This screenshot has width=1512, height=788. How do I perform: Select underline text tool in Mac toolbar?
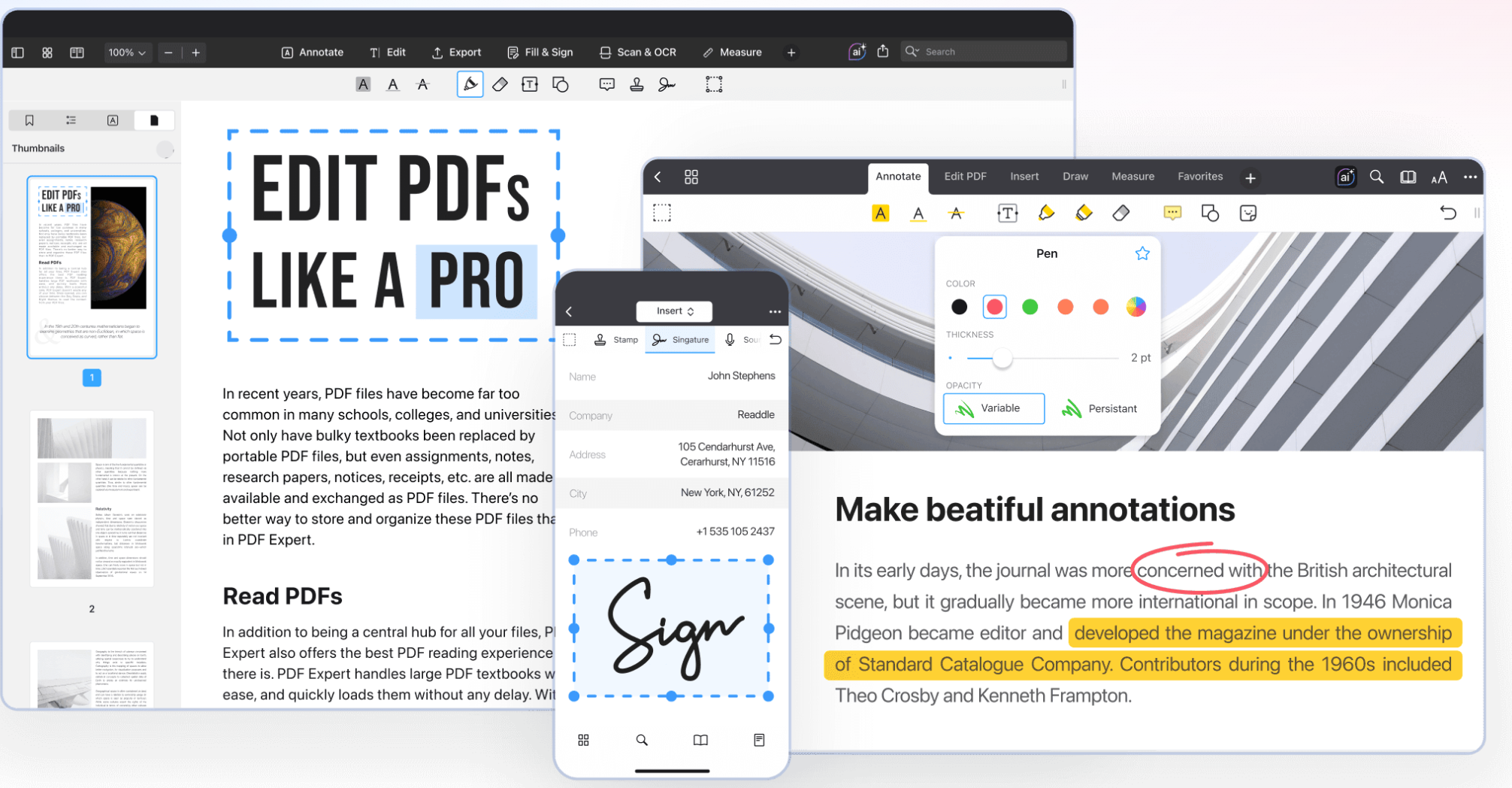[393, 85]
